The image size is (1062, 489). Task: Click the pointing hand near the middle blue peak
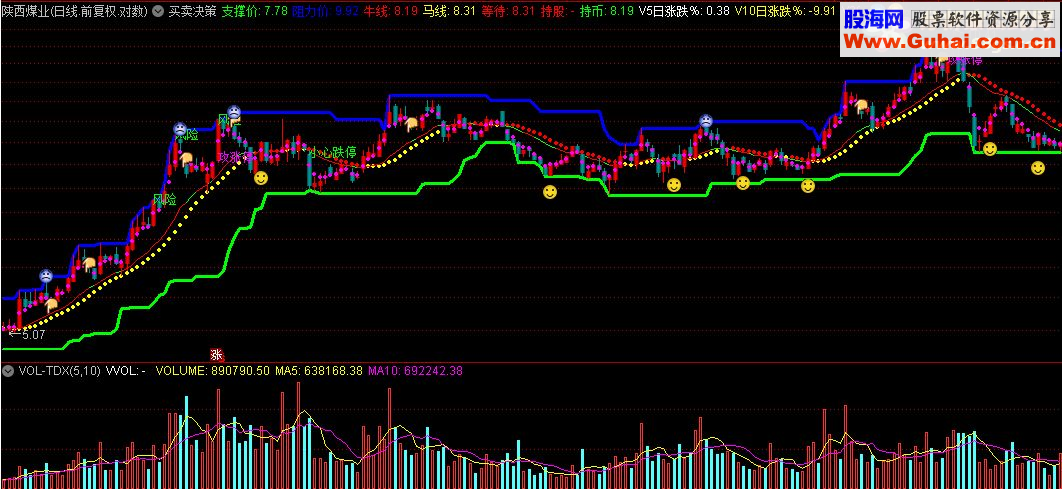pyautogui.click(x=412, y=123)
